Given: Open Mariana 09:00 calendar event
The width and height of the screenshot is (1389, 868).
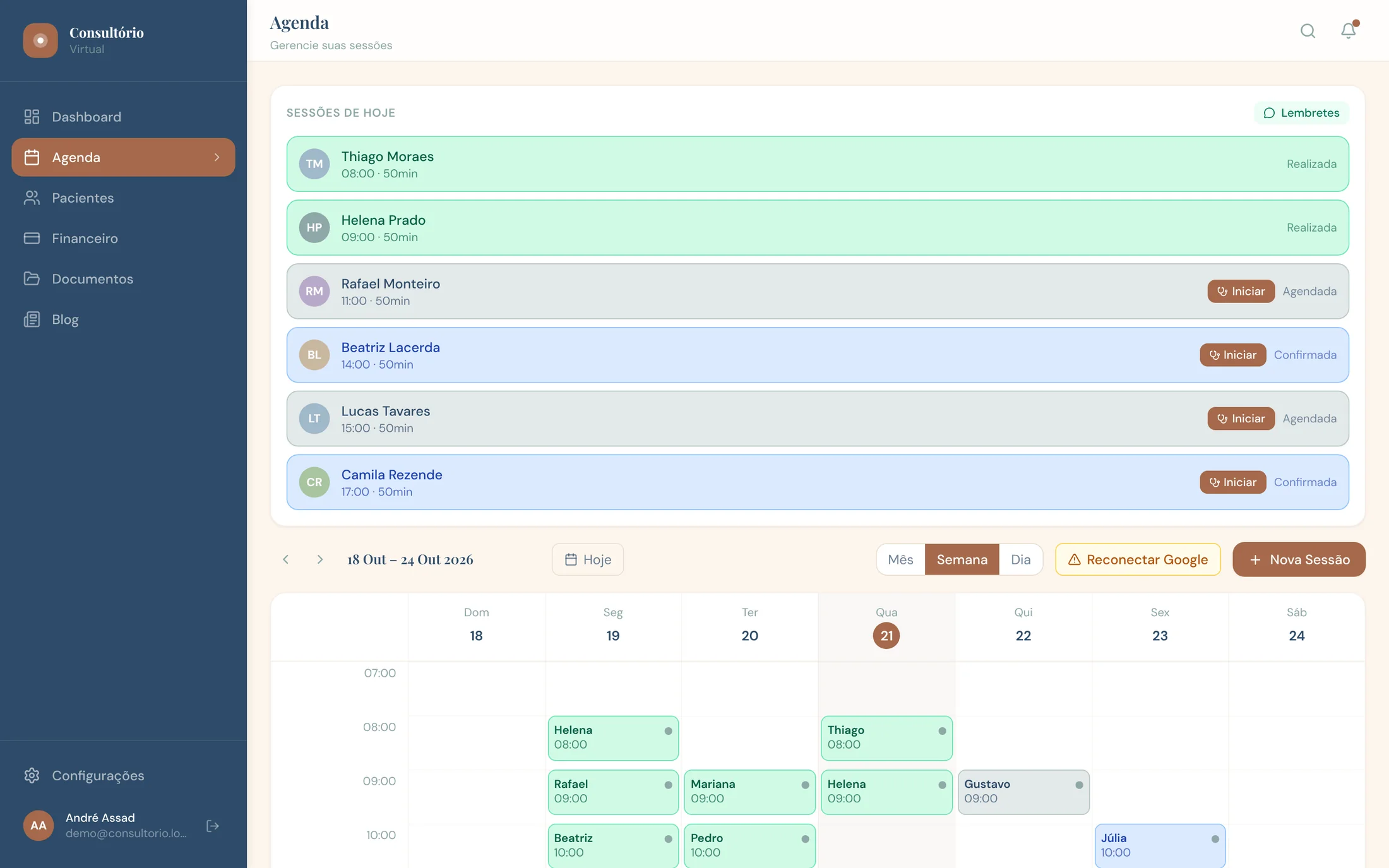Looking at the screenshot, I should click(x=749, y=792).
